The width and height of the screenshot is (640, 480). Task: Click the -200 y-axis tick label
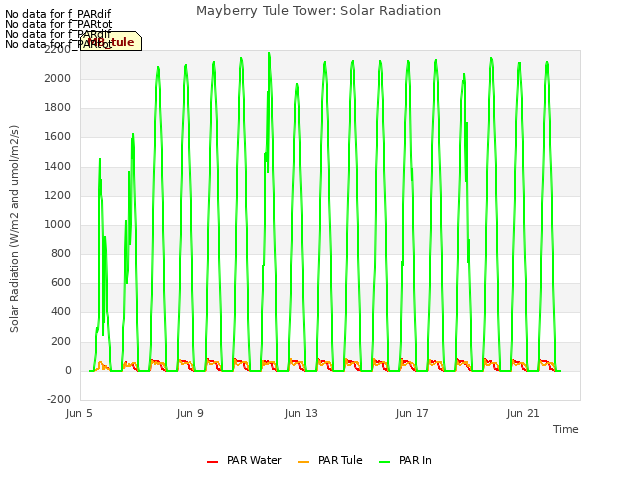[x=59, y=400]
